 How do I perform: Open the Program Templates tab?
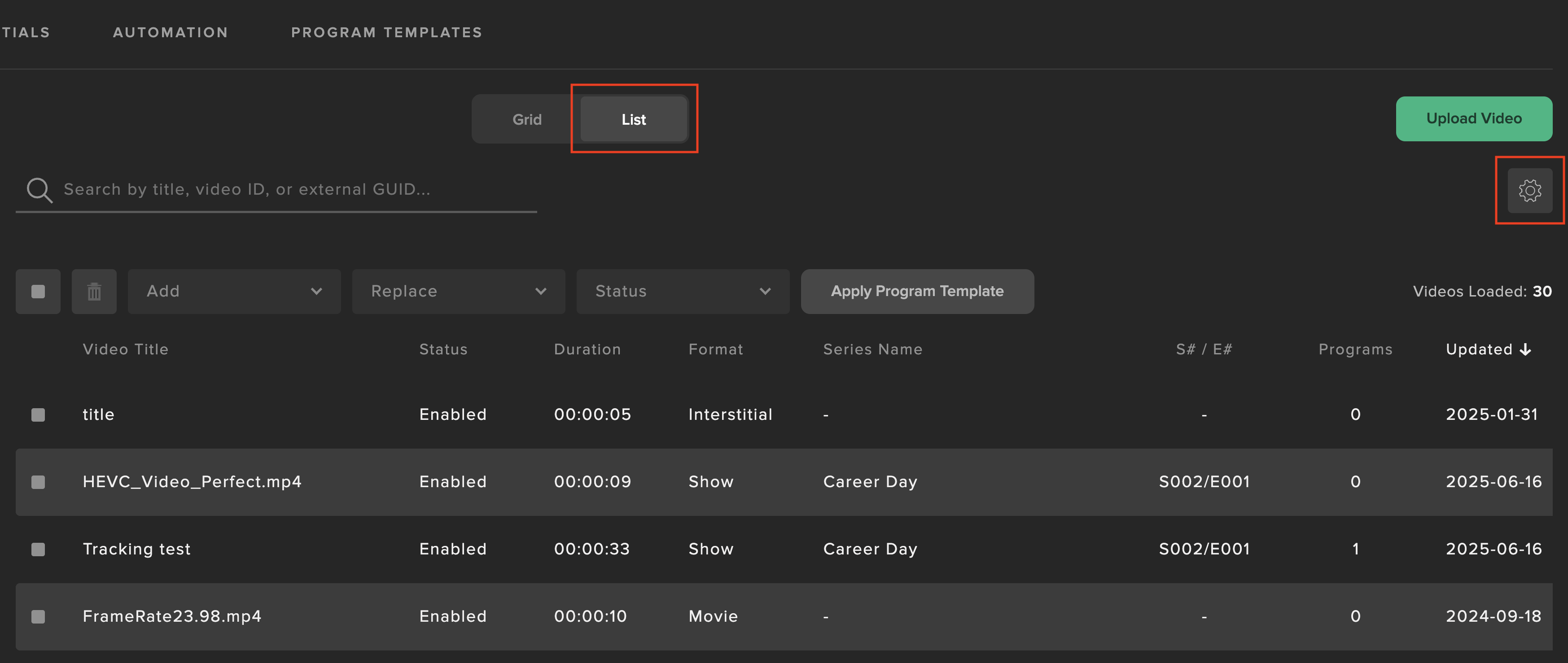pos(386,32)
